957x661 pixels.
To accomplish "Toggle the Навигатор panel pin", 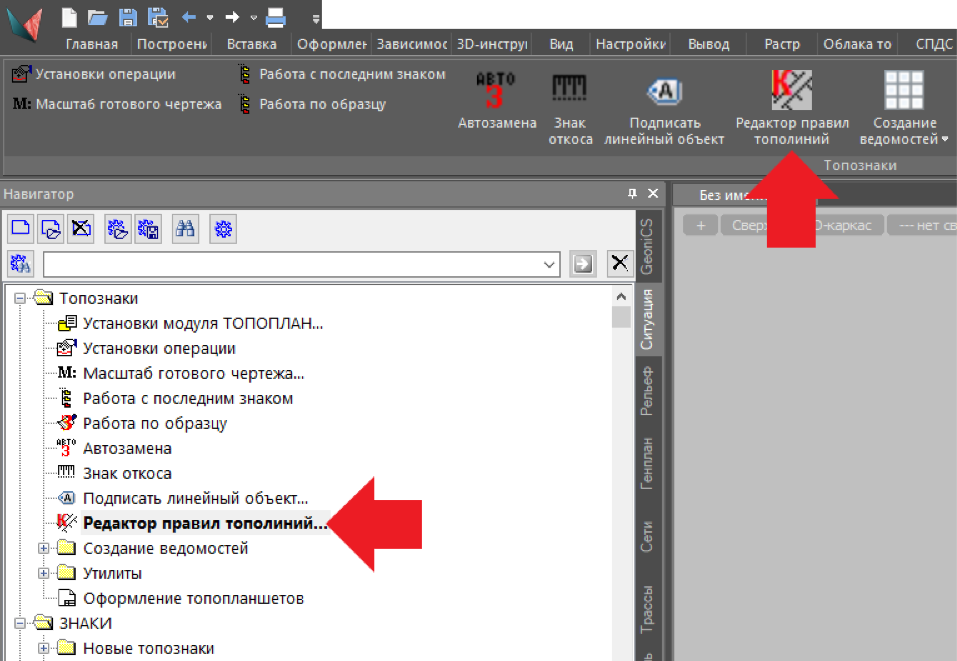I will point(632,193).
